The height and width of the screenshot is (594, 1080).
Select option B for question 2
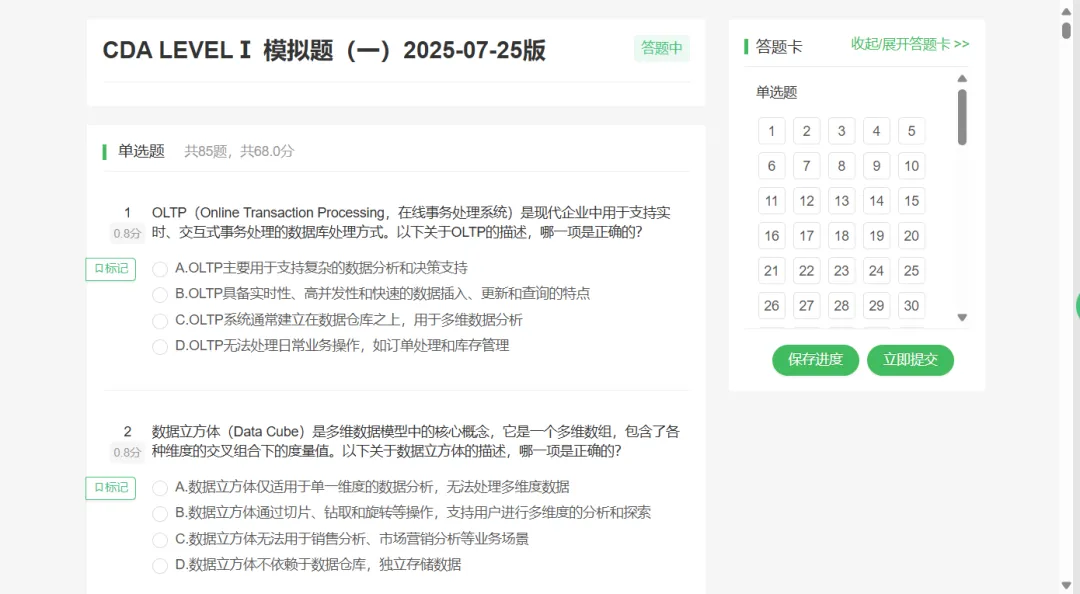tap(160, 514)
